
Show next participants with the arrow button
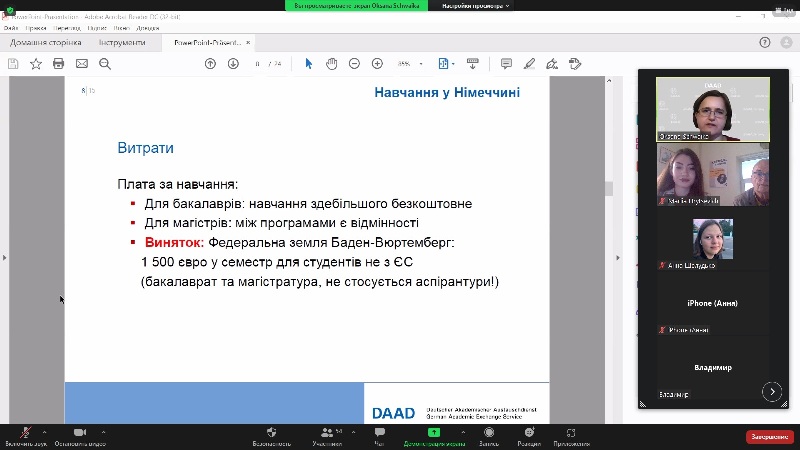pyautogui.click(x=772, y=391)
